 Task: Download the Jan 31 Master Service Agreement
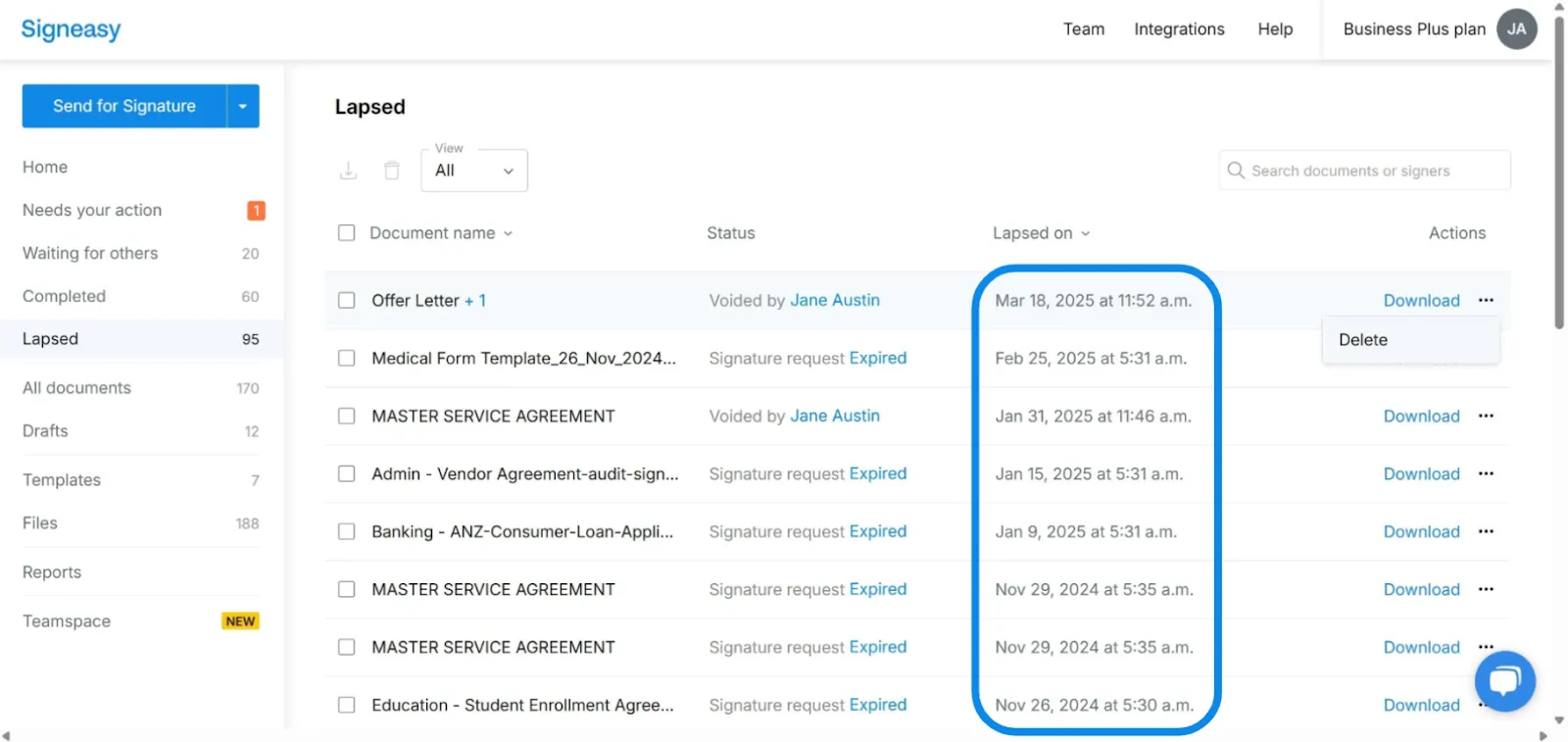1421,417
